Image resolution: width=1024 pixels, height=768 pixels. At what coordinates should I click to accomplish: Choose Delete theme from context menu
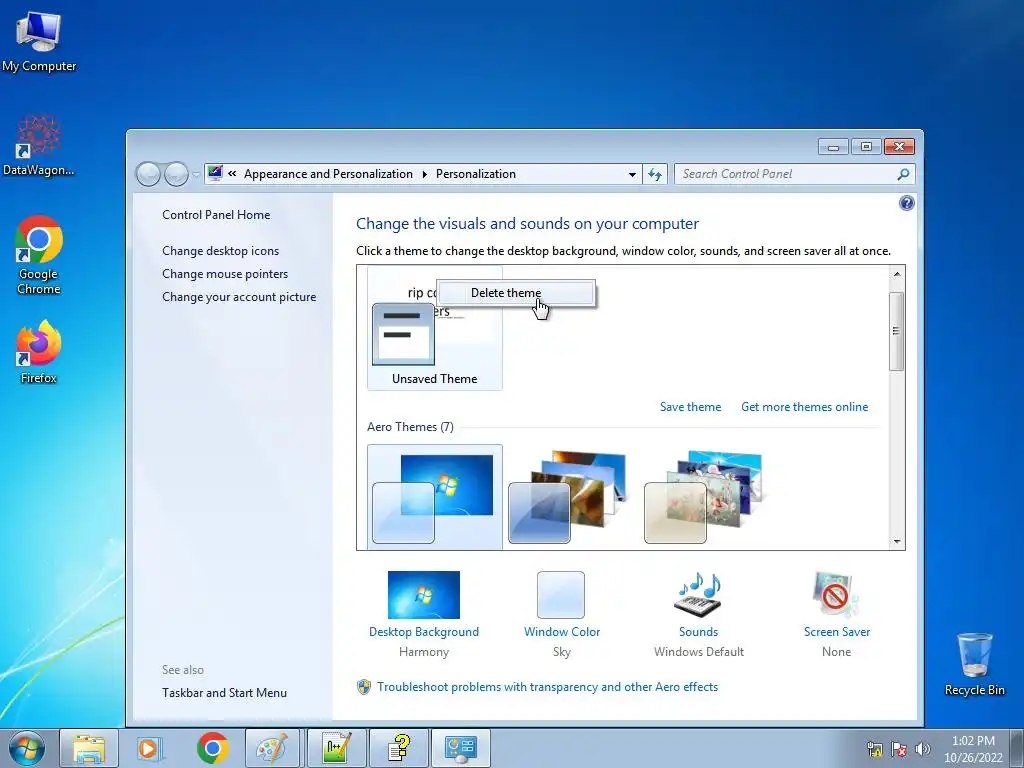tap(515, 293)
